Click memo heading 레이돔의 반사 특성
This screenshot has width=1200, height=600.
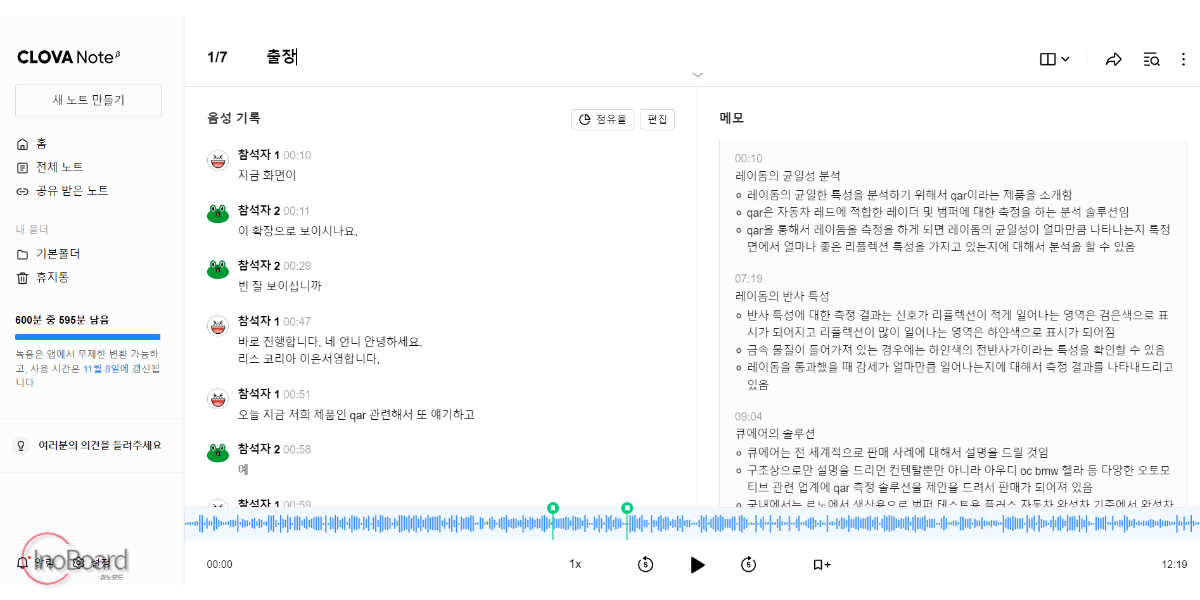782,296
